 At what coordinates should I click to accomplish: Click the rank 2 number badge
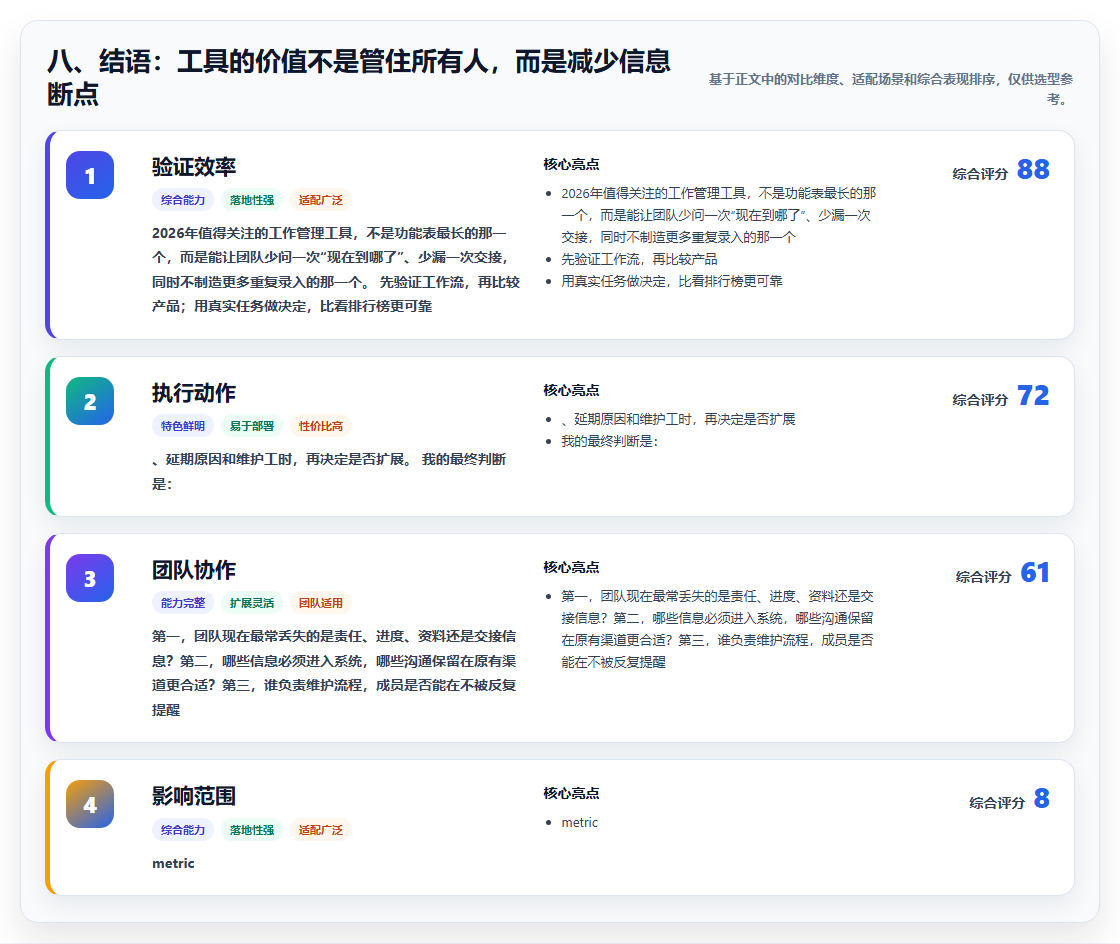point(90,401)
